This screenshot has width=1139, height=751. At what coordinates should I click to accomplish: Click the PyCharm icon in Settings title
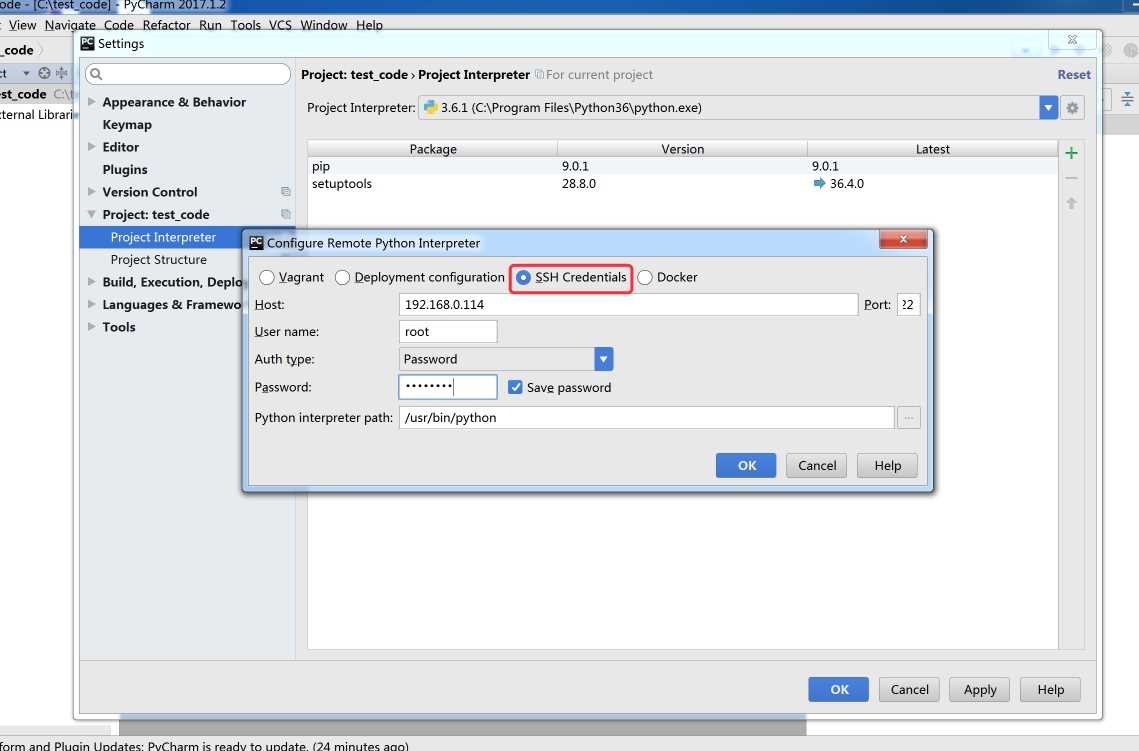point(87,44)
